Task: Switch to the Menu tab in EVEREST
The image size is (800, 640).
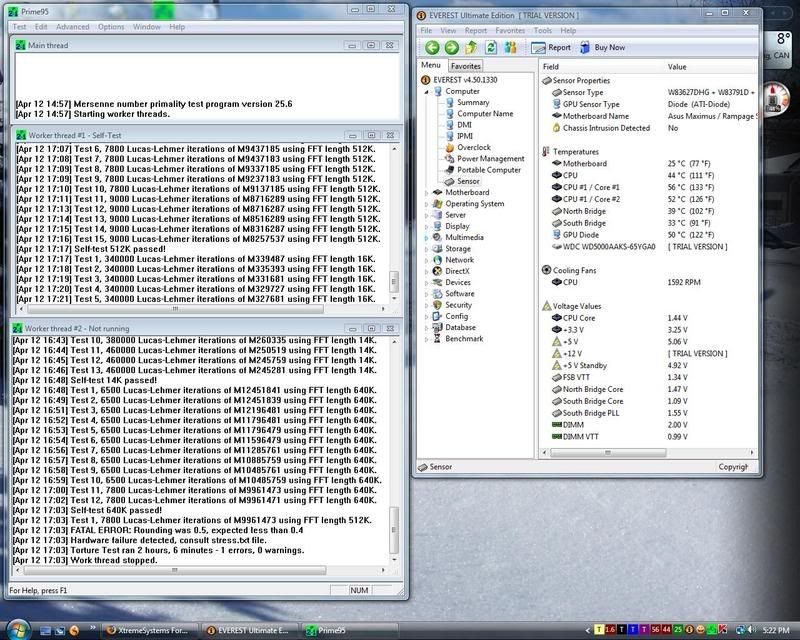Action: 431,65
